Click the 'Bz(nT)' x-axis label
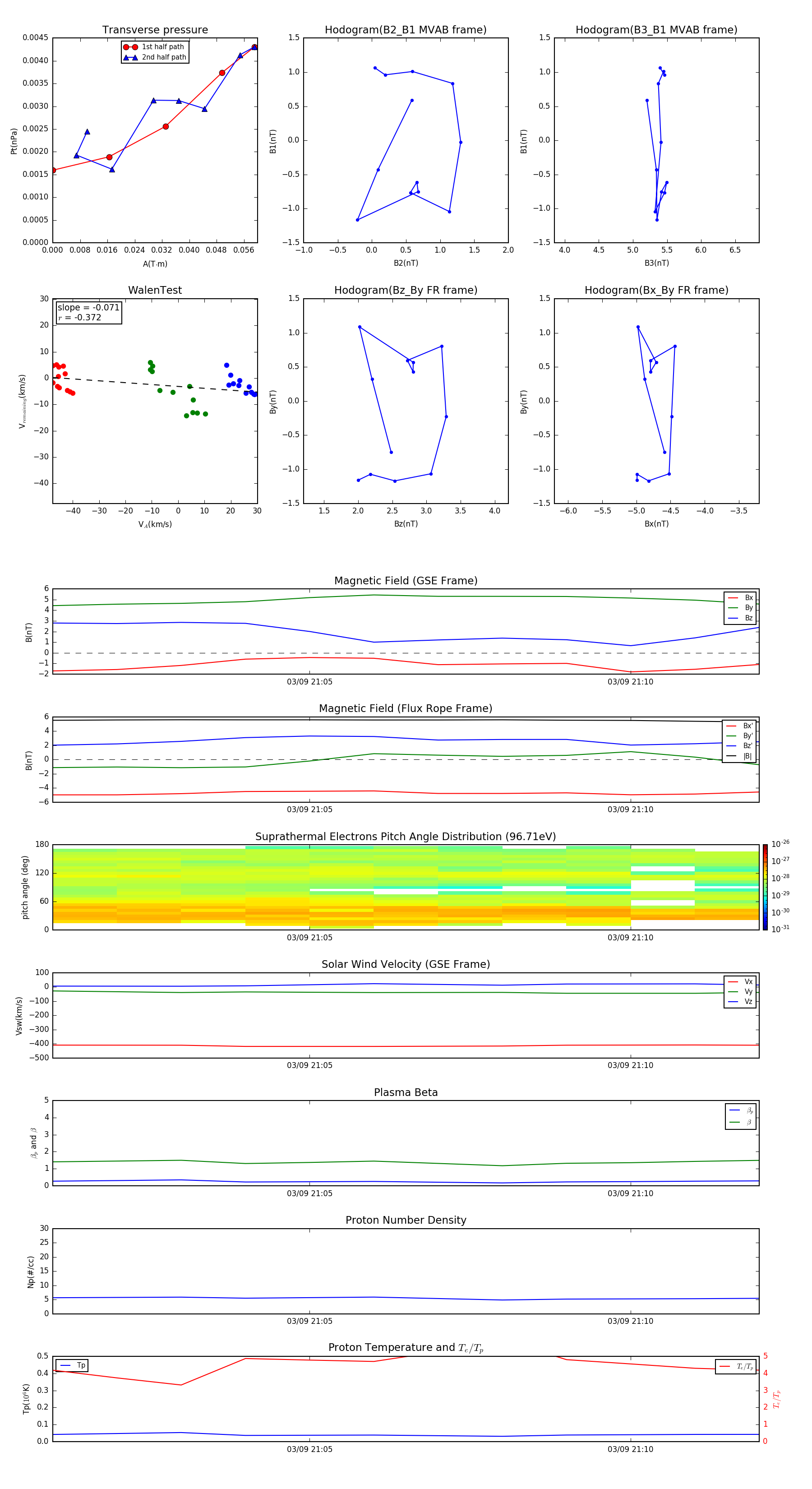The width and height of the screenshot is (812, 1489). pos(406,524)
